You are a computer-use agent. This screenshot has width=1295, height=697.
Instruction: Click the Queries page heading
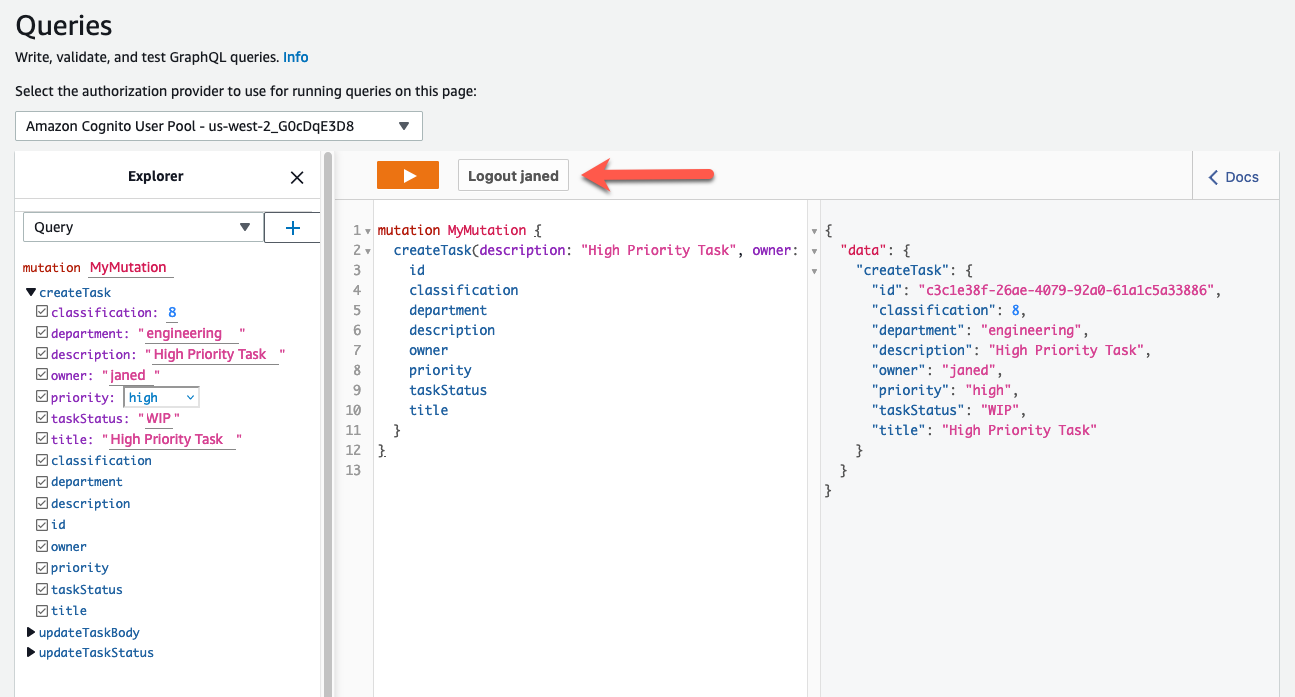(x=64, y=25)
